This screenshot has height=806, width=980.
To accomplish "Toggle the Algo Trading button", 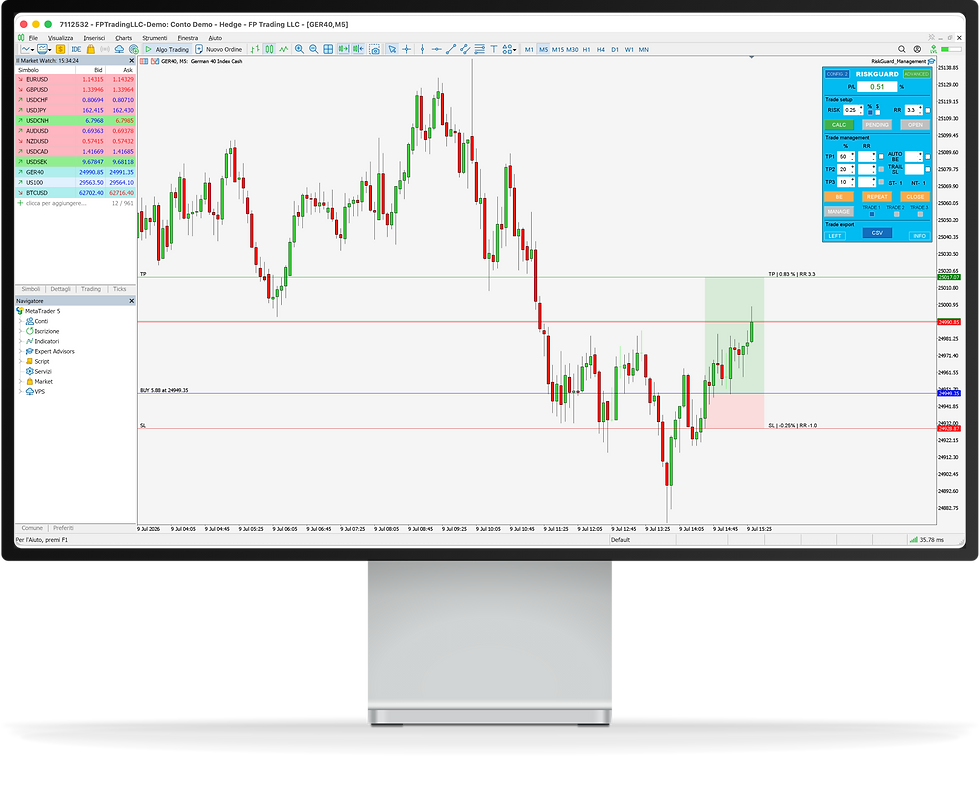I will tap(167, 49).
